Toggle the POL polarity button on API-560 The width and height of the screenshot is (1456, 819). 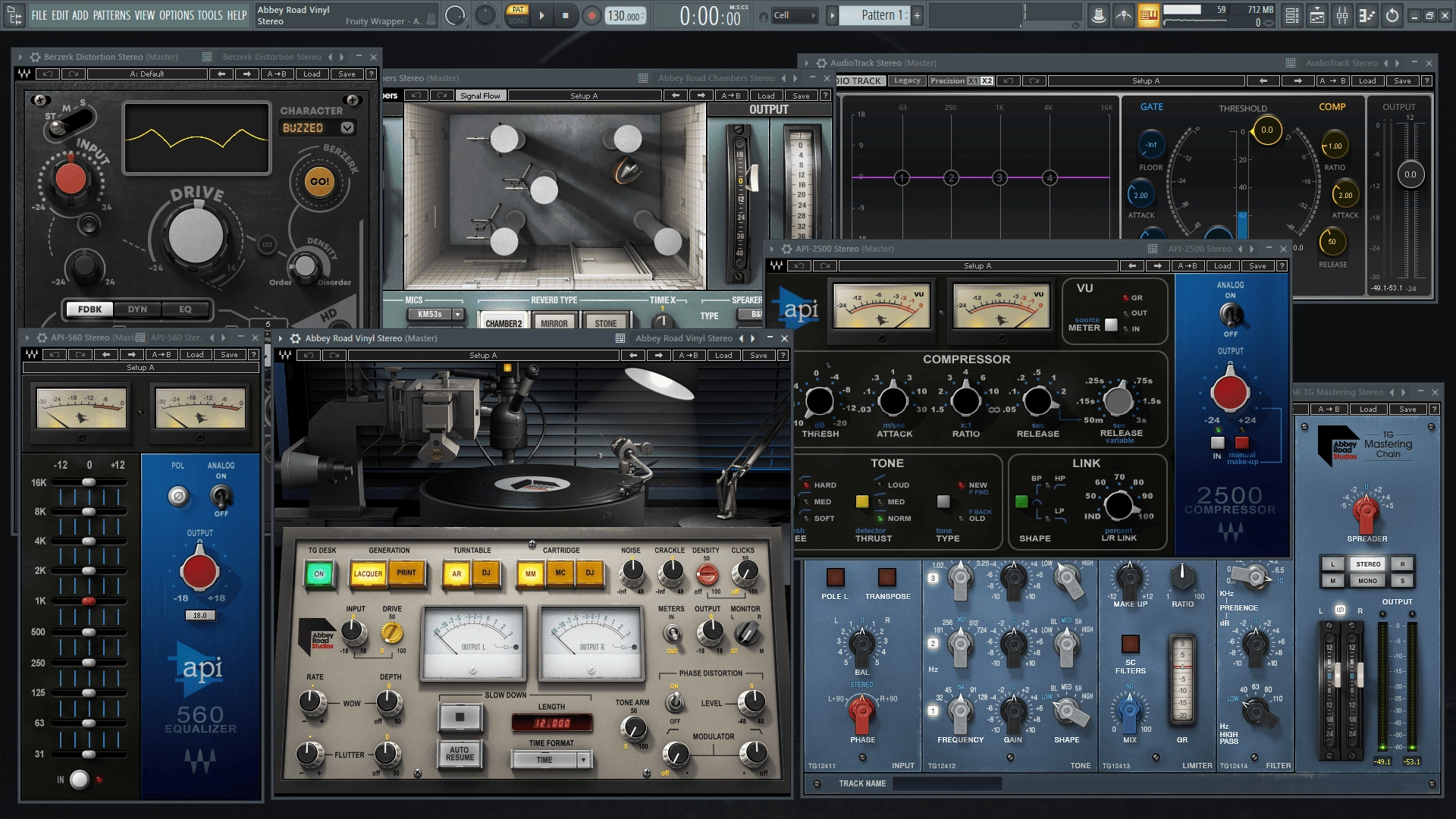click(178, 496)
